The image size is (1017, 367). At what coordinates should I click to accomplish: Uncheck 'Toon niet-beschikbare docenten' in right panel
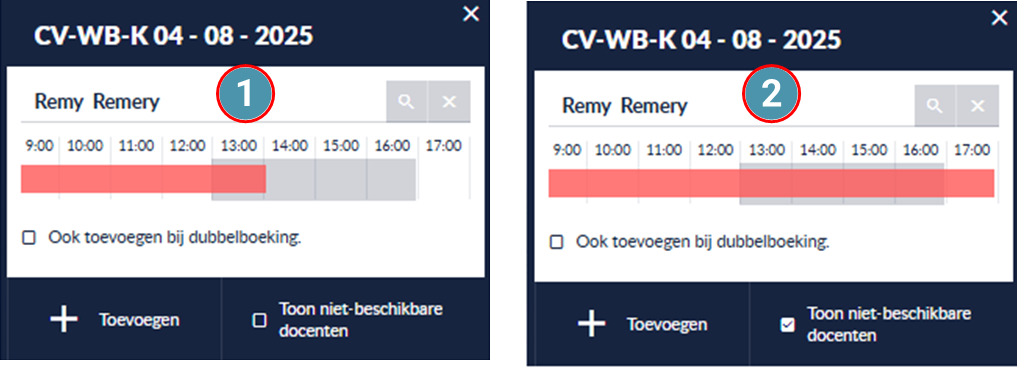787,325
